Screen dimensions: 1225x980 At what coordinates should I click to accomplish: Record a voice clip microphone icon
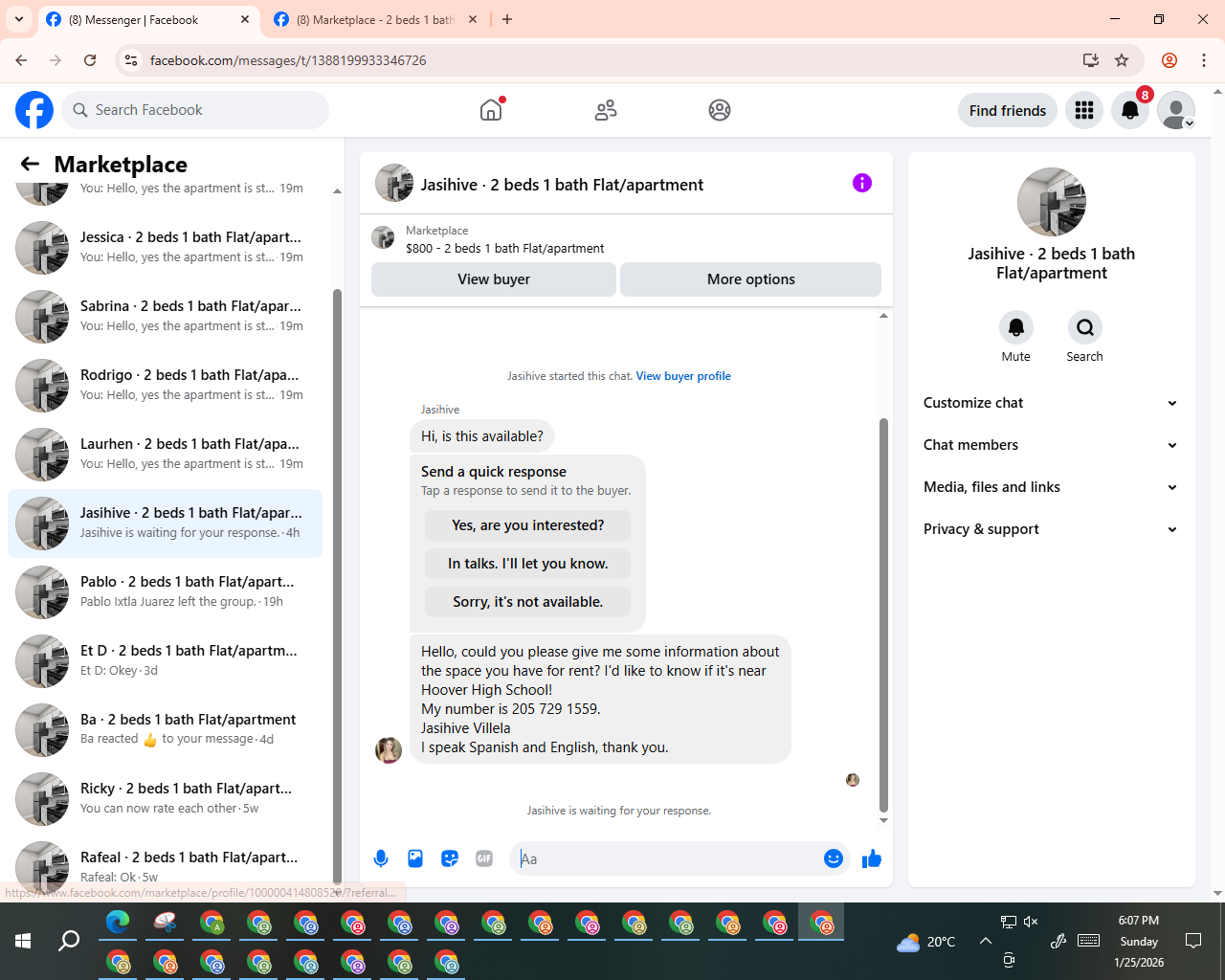click(381, 858)
